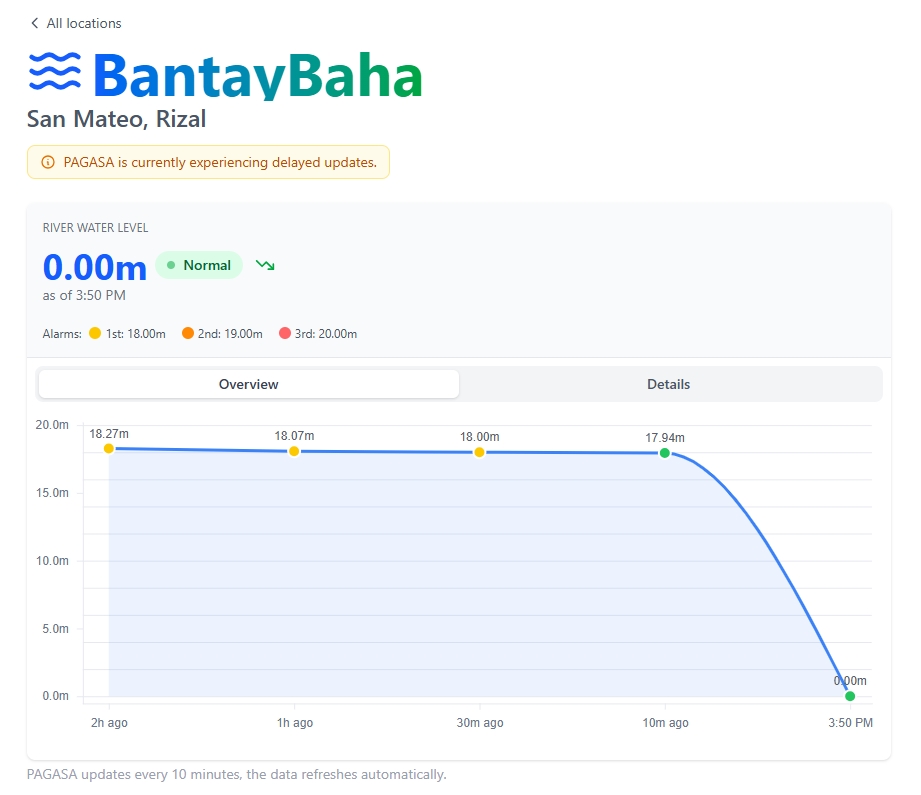Image resolution: width=921 pixels, height=795 pixels.
Task: Click the downward trend arrow icon
Action: tap(265, 265)
